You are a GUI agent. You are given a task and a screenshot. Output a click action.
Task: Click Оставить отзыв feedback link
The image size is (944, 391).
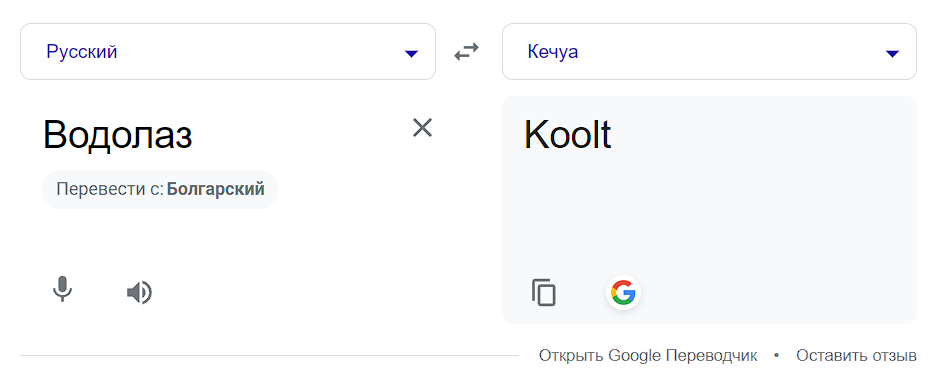click(856, 355)
